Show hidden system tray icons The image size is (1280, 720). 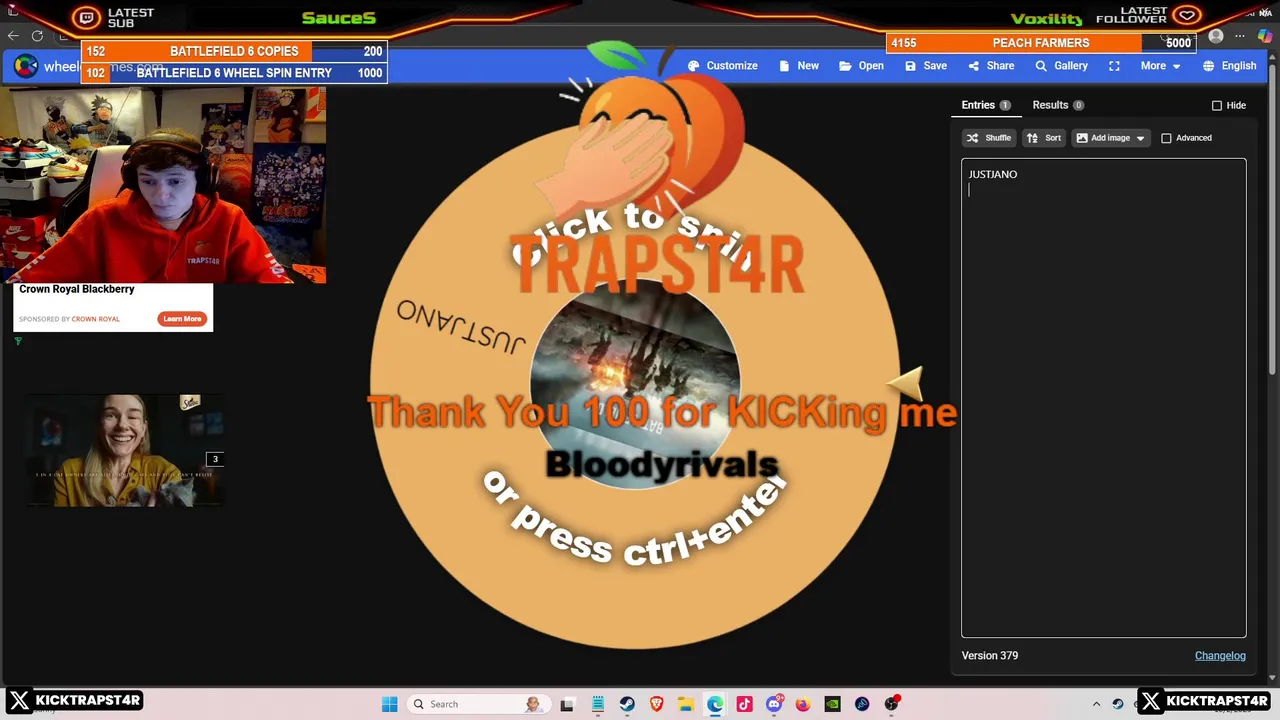[1096, 704]
